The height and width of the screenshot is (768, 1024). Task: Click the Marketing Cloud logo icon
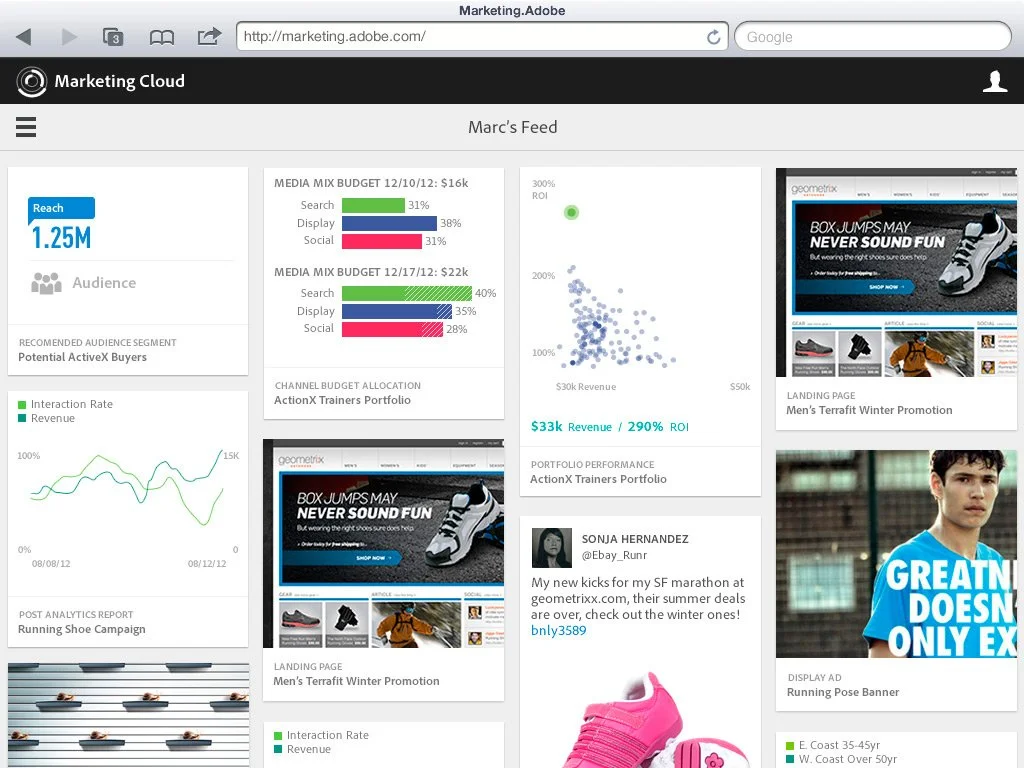pos(31,81)
